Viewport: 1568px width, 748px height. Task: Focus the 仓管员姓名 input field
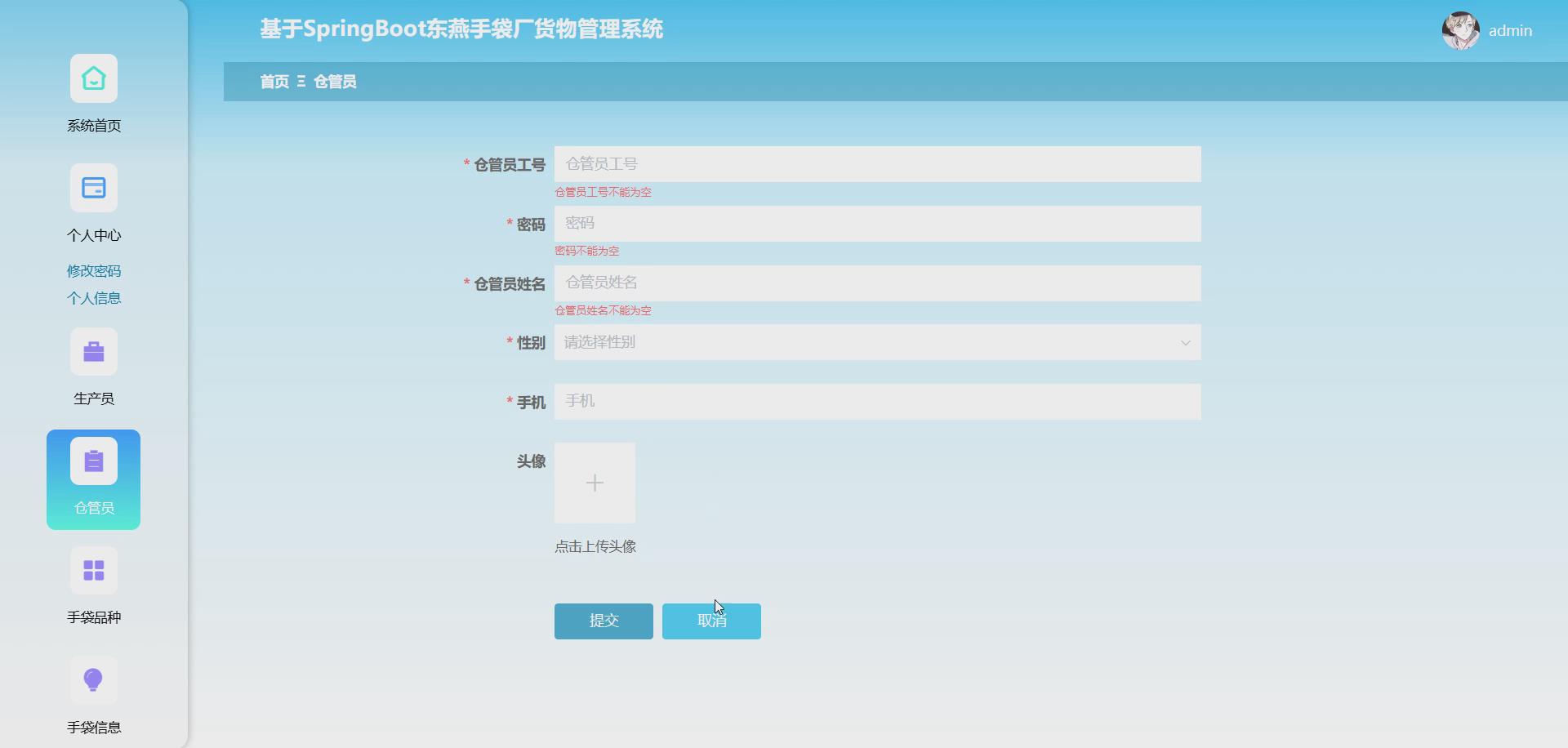pos(877,283)
